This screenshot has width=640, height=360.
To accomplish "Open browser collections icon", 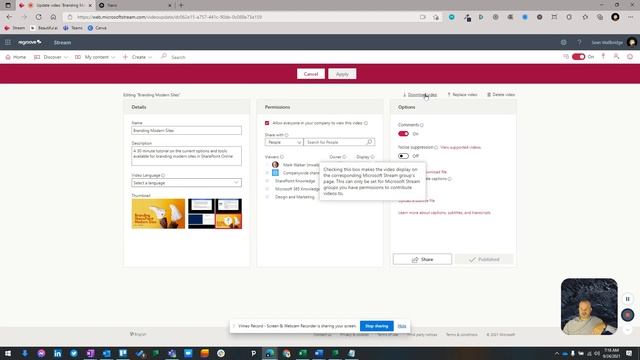I will (x=600, y=17).
